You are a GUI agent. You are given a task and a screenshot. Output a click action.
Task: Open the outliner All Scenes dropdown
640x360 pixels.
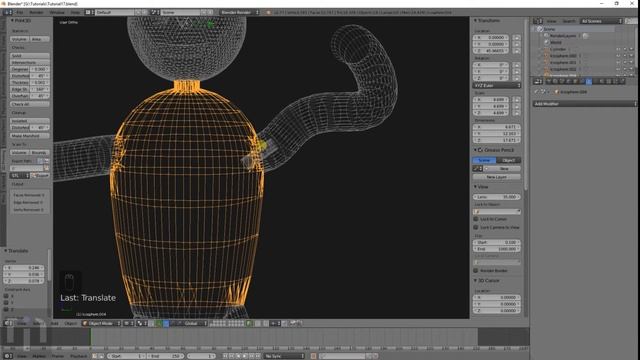(x=602, y=21)
